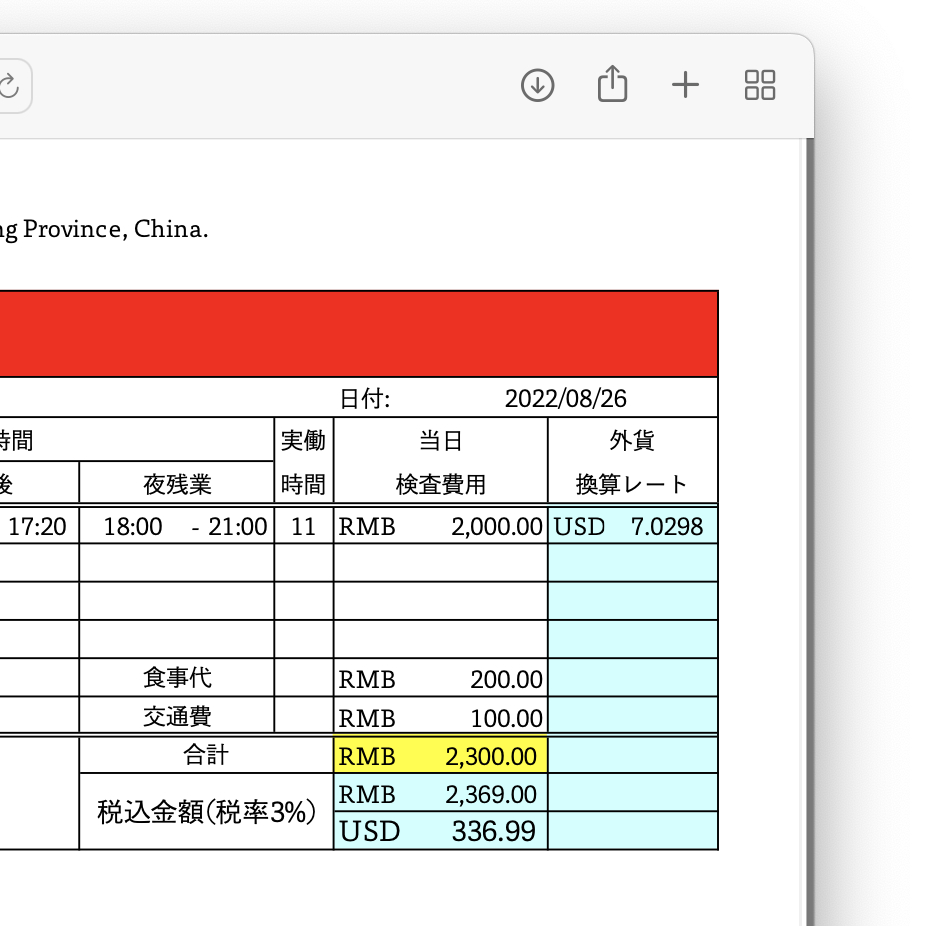Open the Safari downloads list
Image resolution: width=926 pixels, height=926 pixels.
click(538, 85)
